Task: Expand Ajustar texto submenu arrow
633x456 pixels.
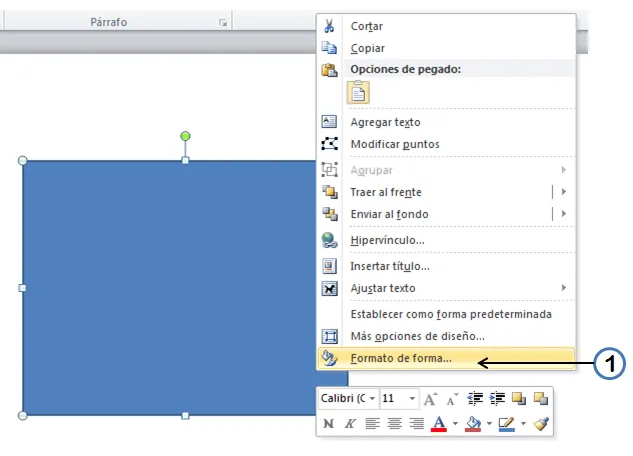Action: pyautogui.click(x=564, y=288)
